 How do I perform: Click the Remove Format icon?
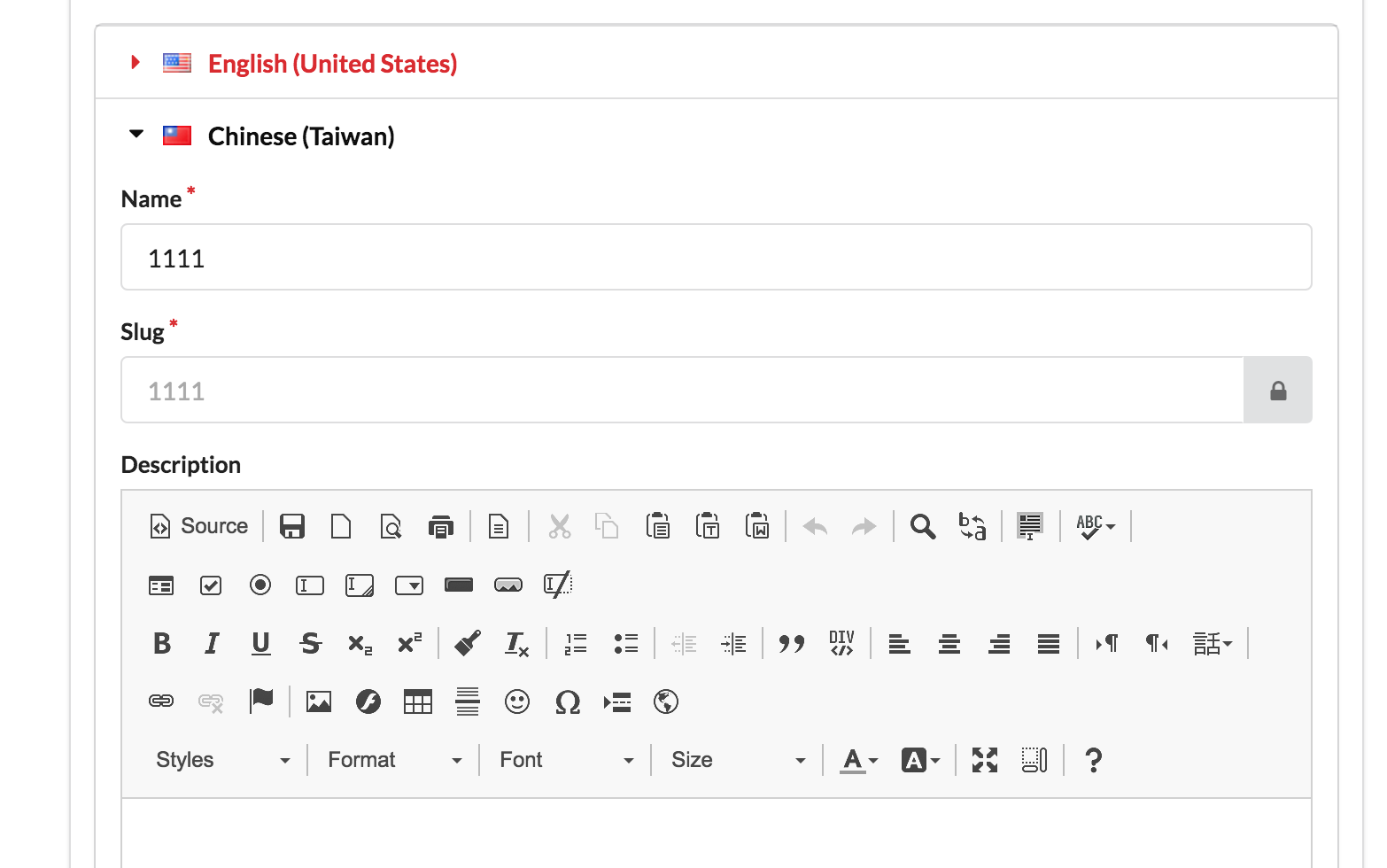(x=517, y=643)
